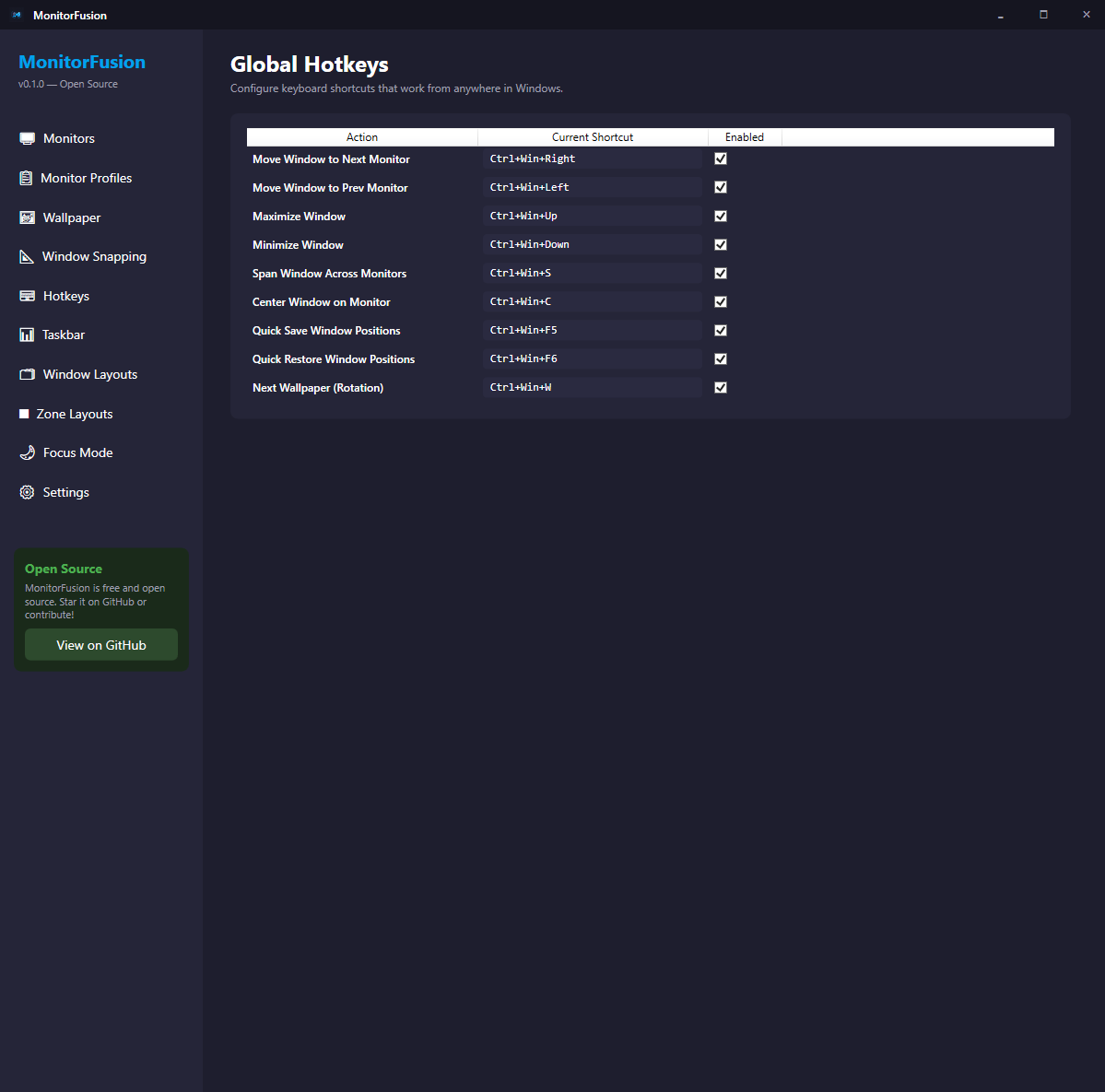Open the Wallpaper panel icon
The width and height of the screenshot is (1105, 1092).
(26, 217)
